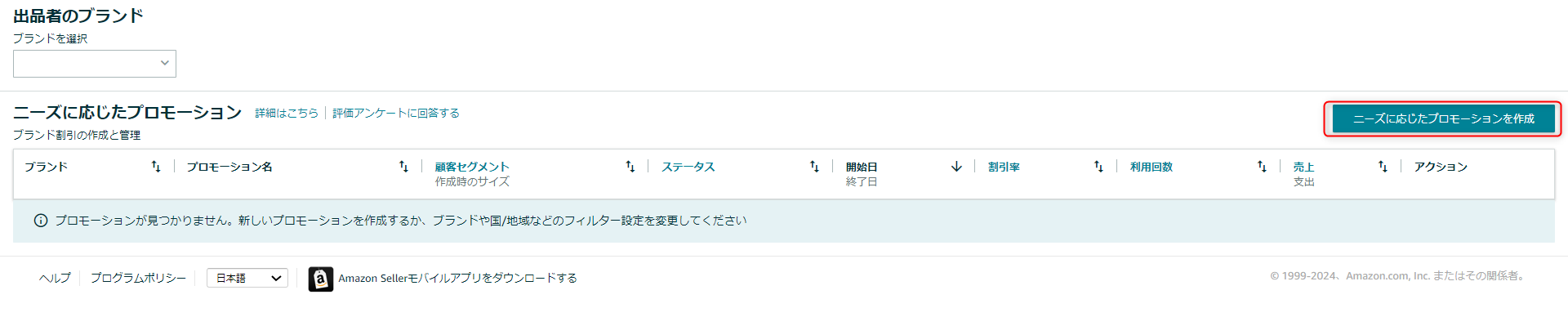Viewport: 1568px width, 317px height.
Task: Click the Amazon Seller app icon
Action: tap(321, 279)
